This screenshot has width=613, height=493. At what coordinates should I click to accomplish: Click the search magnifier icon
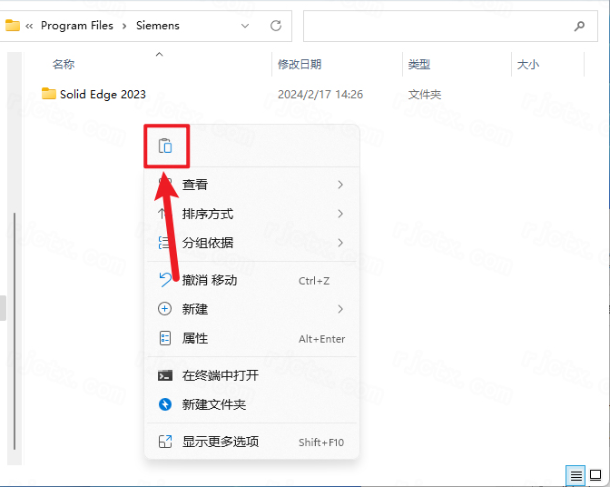(579, 25)
